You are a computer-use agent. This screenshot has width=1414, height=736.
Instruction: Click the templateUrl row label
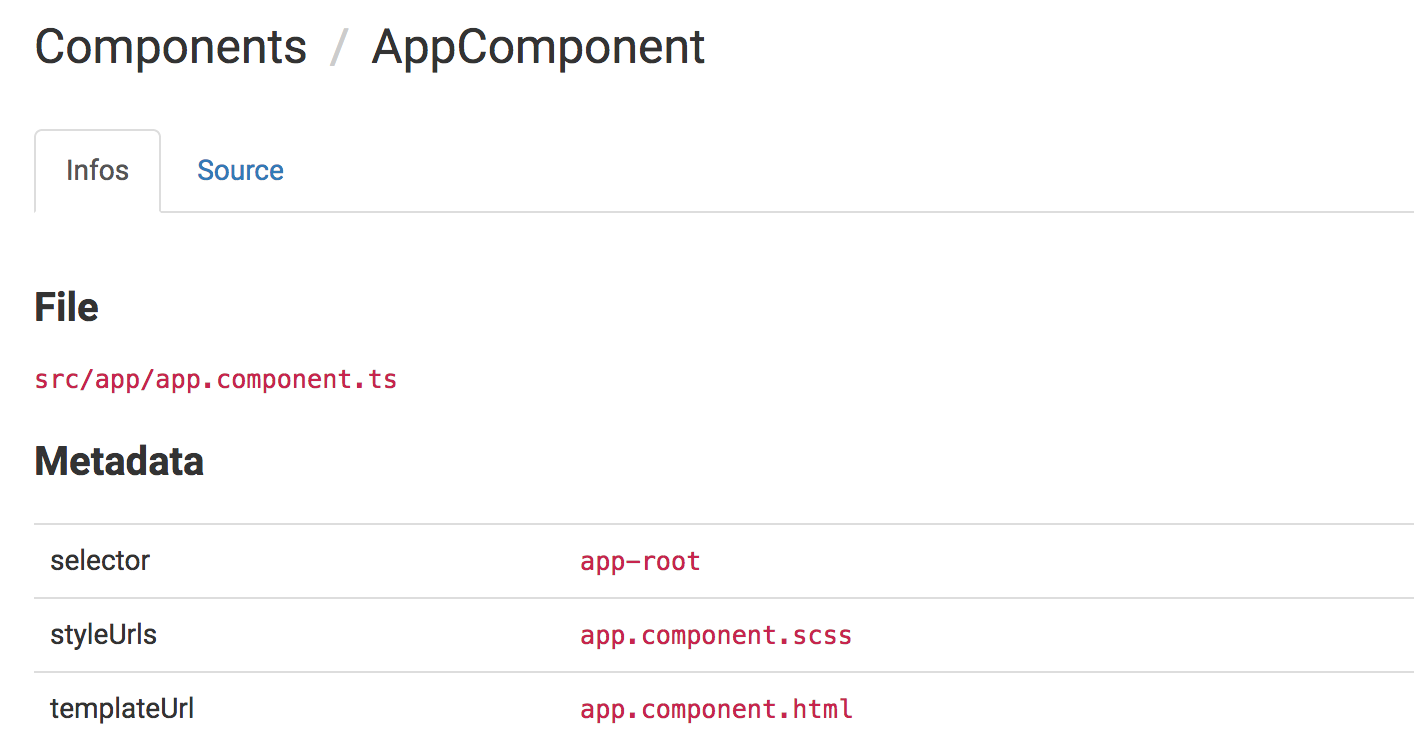(x=122, y=709)
